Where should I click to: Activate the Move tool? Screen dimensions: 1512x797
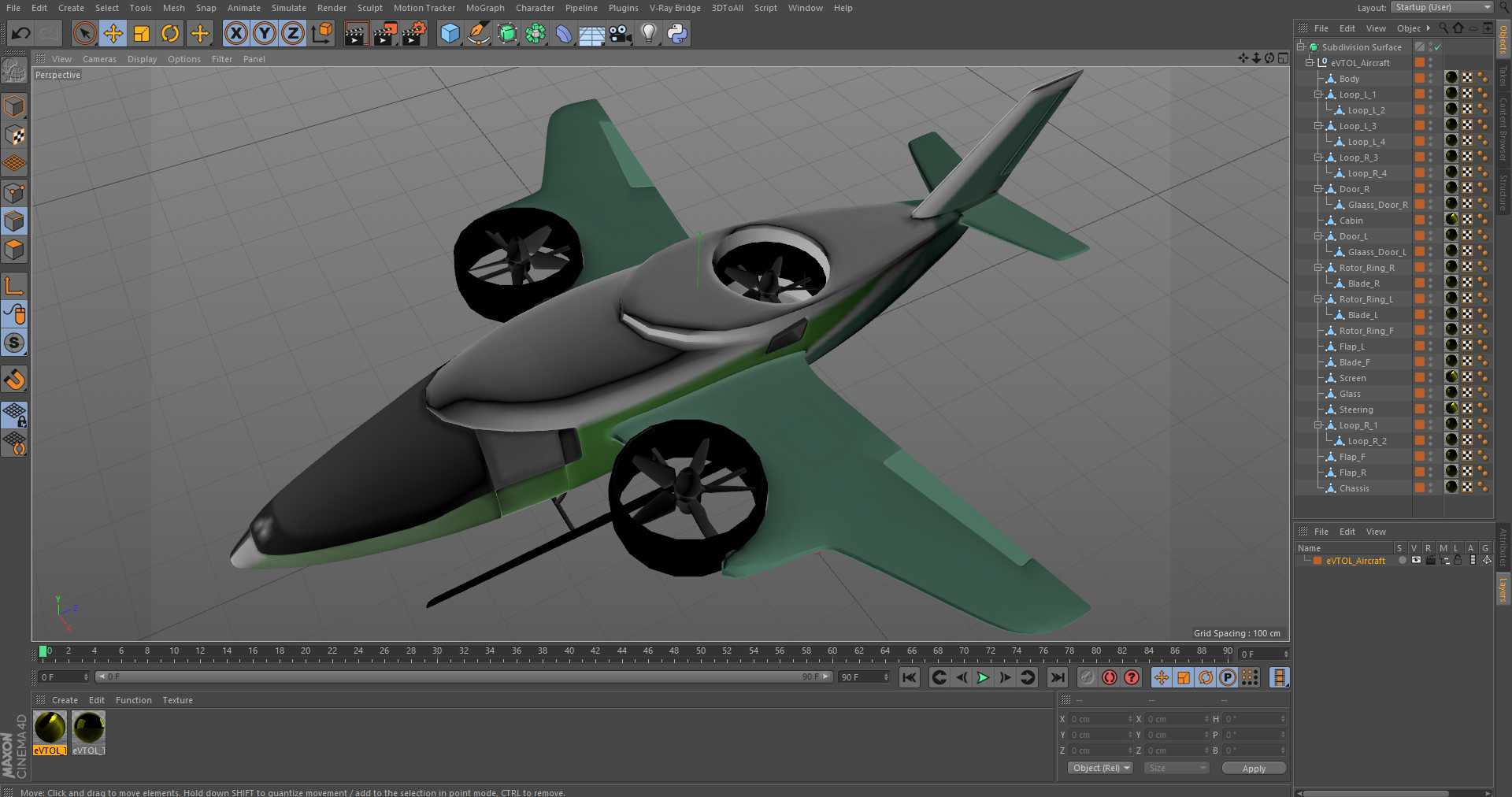(113, 33)
